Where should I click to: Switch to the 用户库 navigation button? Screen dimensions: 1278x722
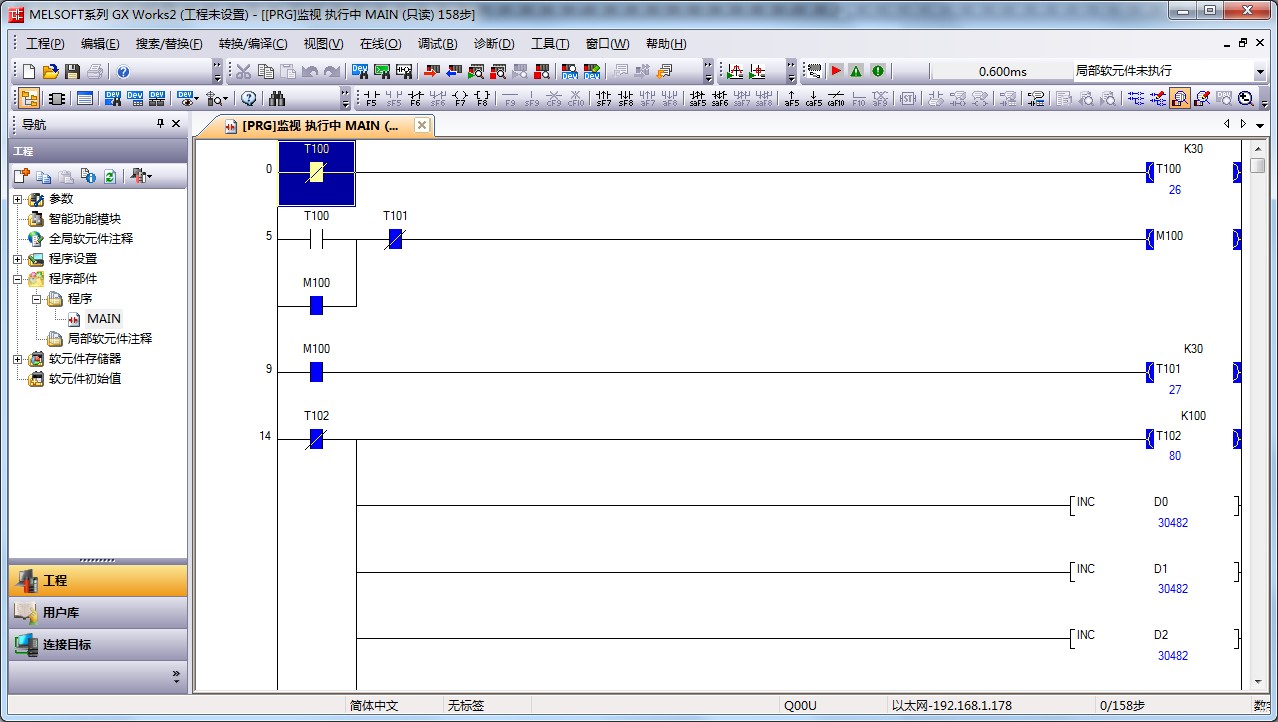(x=98, y=613)
